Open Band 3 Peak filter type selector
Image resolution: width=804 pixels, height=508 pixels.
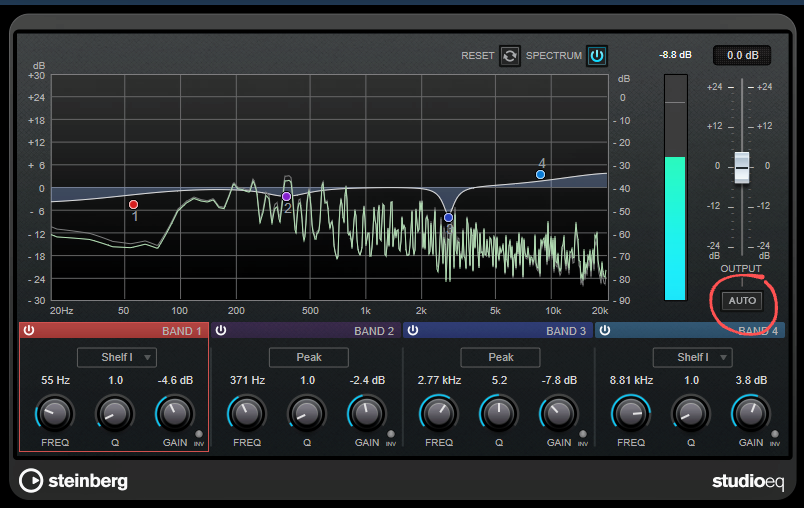[500, 357]
